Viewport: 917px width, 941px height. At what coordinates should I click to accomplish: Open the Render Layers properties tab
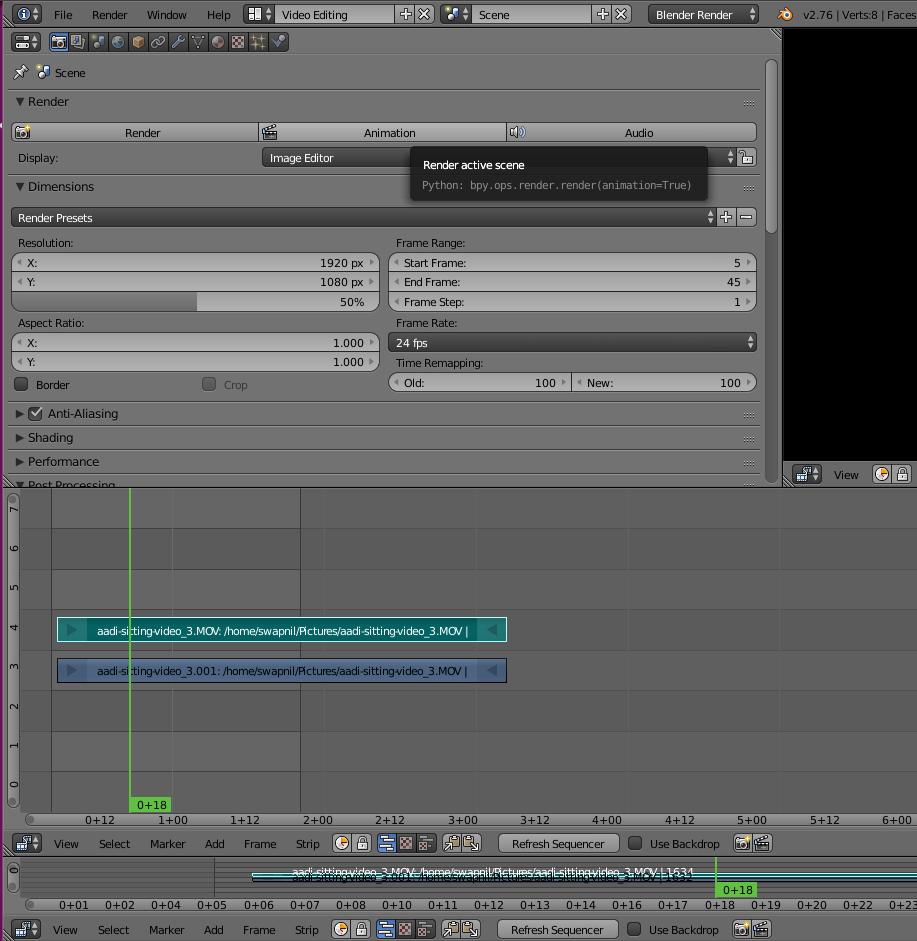point(78,42)
